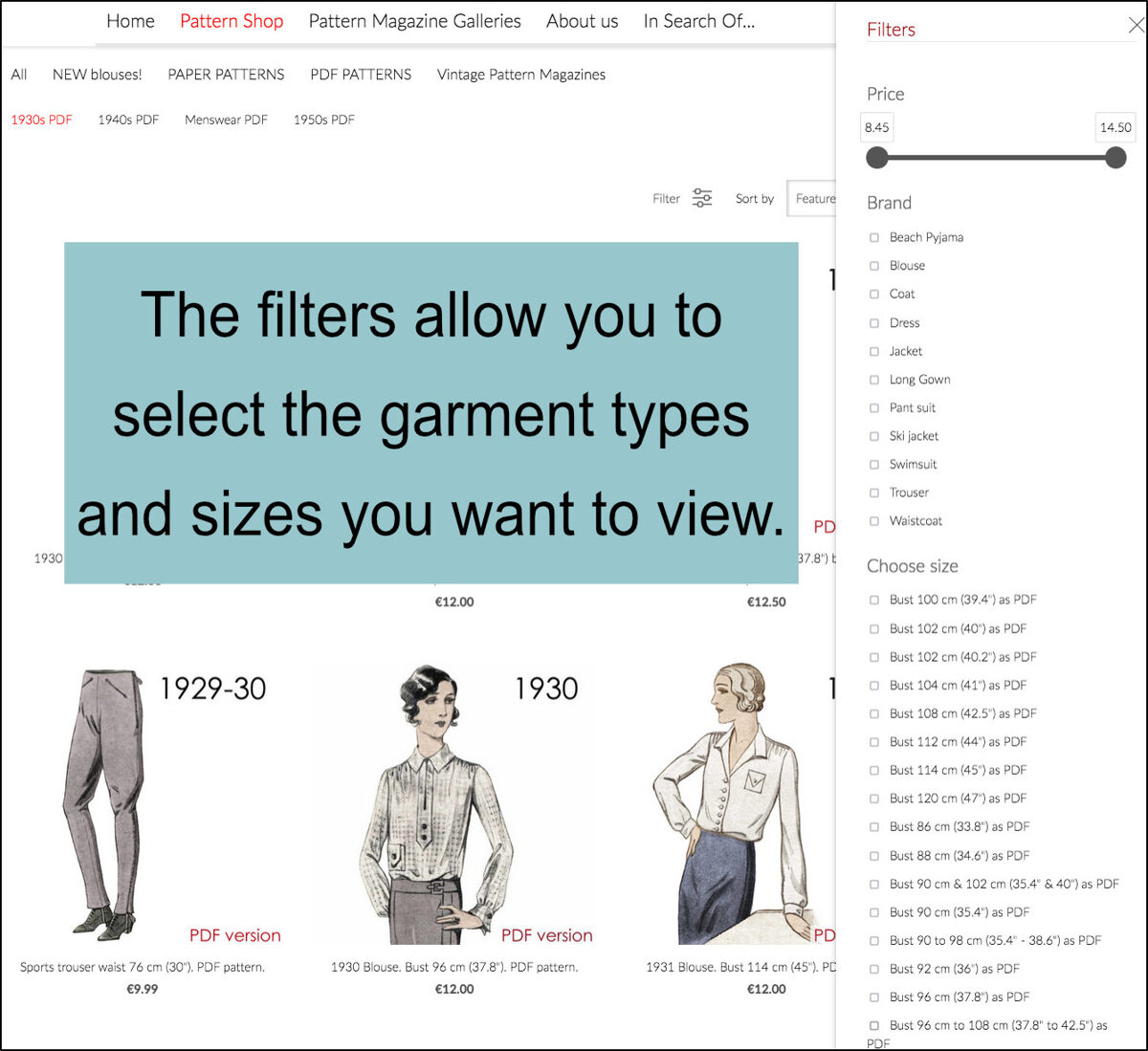Image resolution: width=1148 pixels, height=1051 pixels.
Task: Switch to the 1940s PDF category
Action: coord(128,120)
